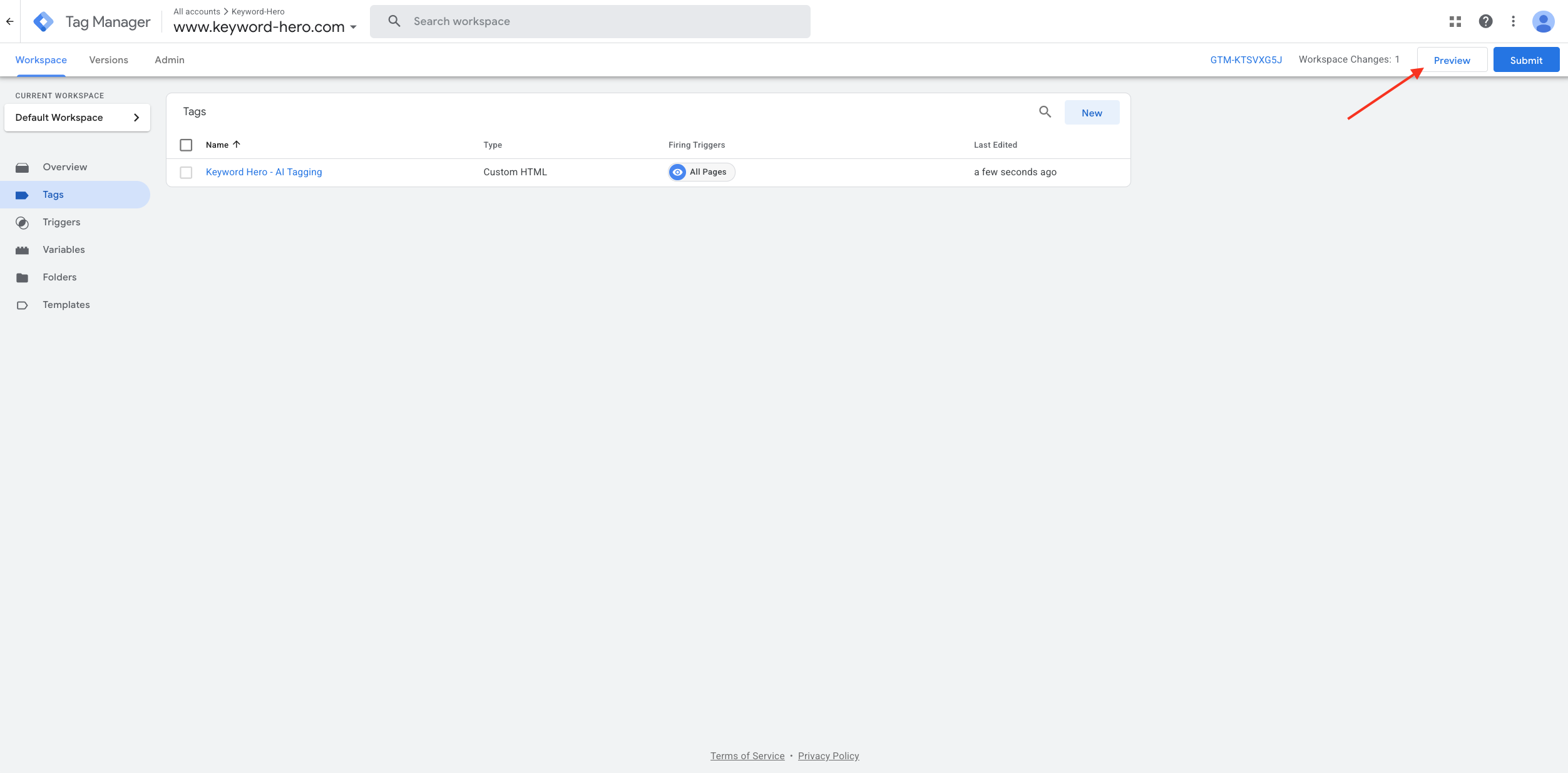Open the Google apps grid icon

pos(1455,21)
